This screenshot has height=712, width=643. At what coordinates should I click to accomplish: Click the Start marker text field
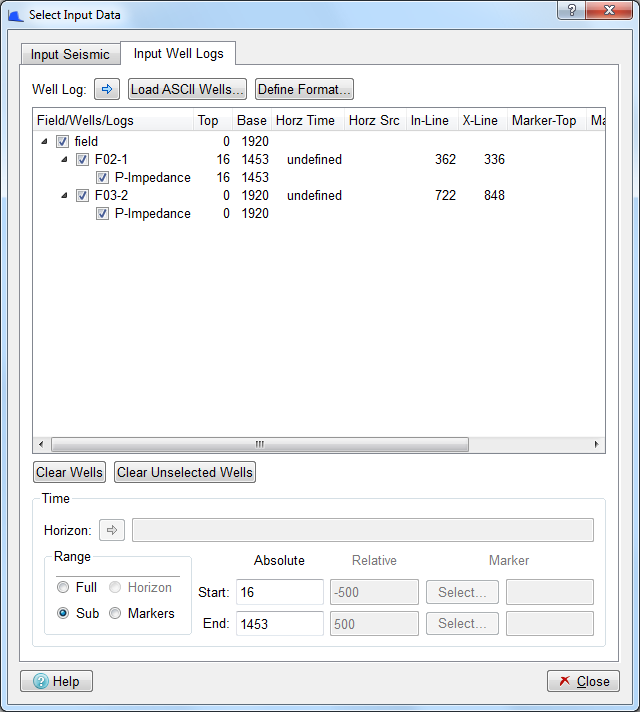[550, 592]
